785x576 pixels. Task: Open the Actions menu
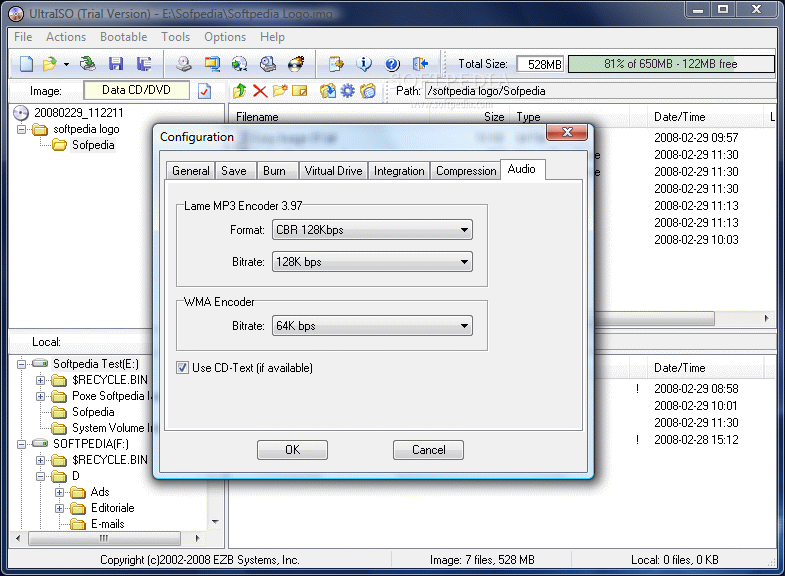tap(66, 37)
